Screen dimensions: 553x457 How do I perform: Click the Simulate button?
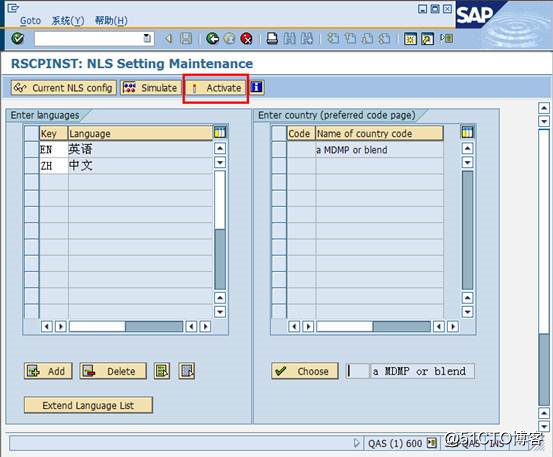(151, 87)
